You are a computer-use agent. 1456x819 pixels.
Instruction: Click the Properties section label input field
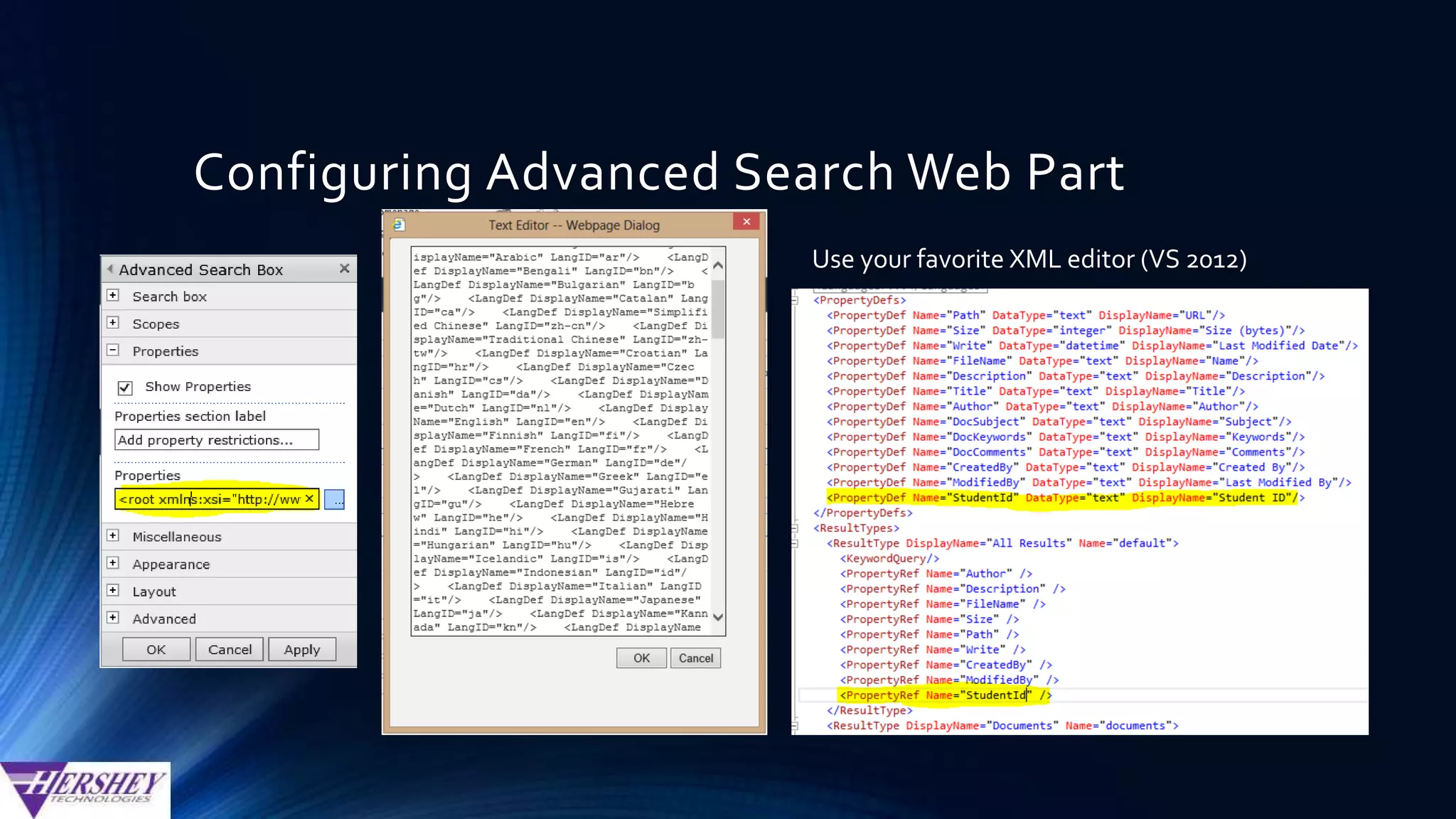(x=217, y=440)
